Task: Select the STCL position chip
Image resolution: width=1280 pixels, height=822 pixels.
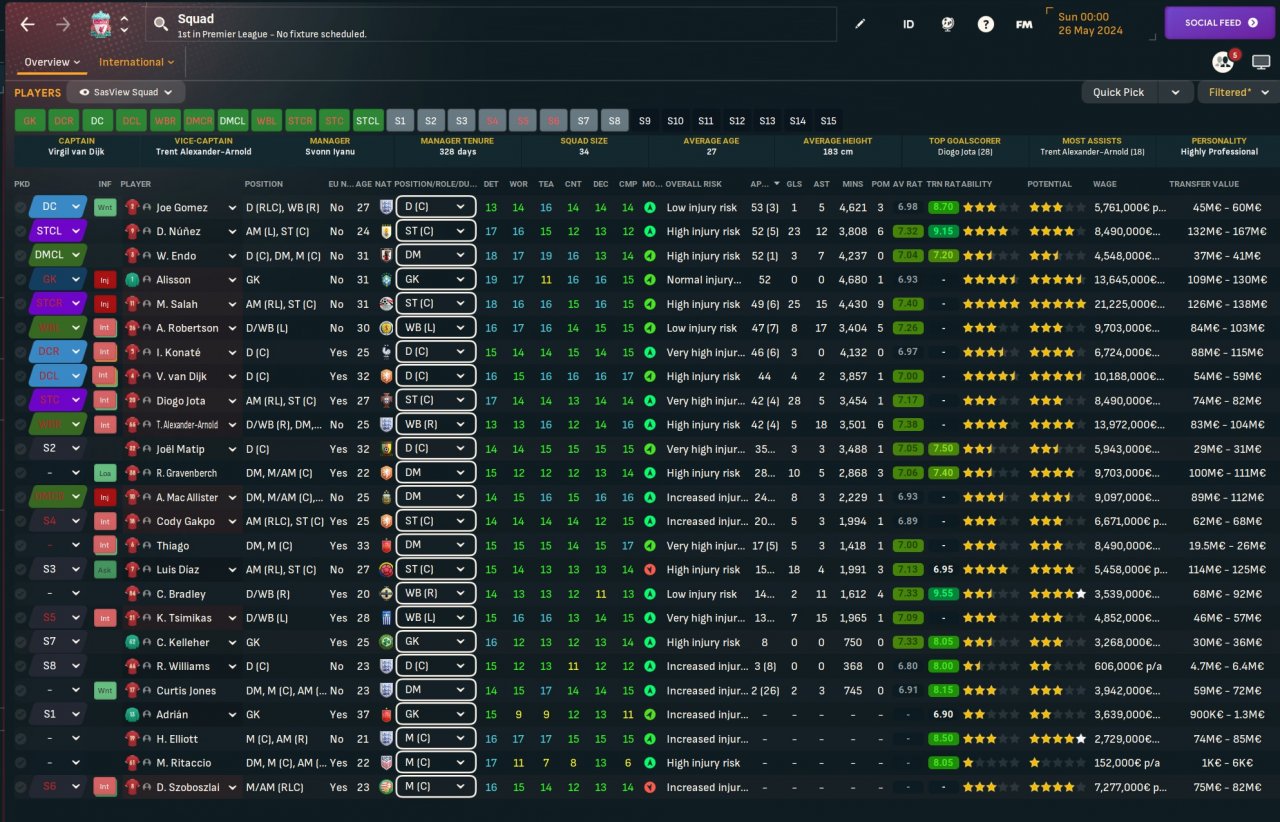Action: pyautogui.click(x=368, y=121)
